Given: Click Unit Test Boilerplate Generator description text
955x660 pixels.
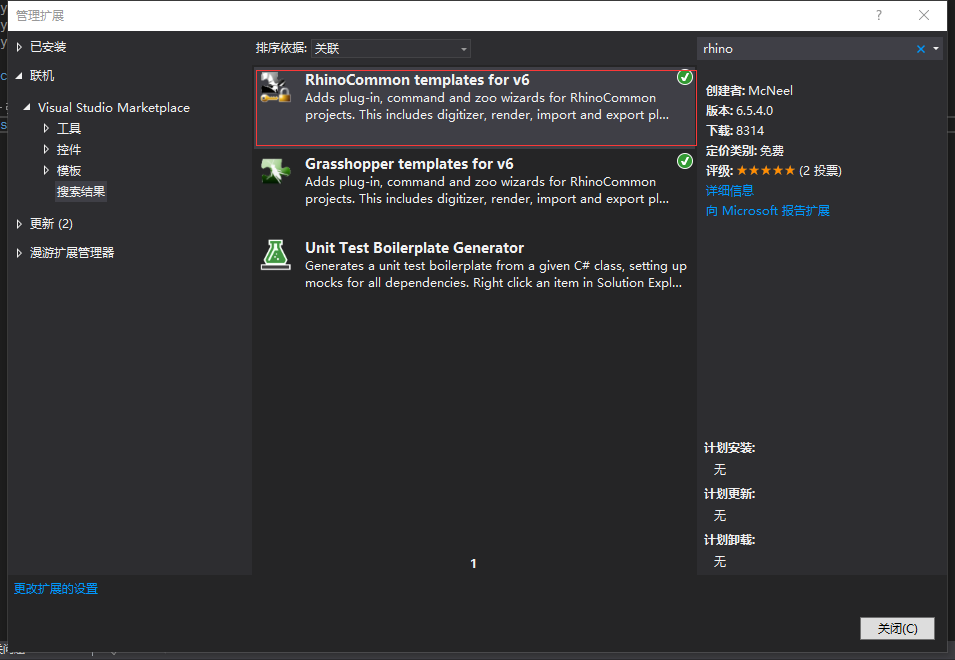Looking at the screenshot, I should click(x=496, y=274).
